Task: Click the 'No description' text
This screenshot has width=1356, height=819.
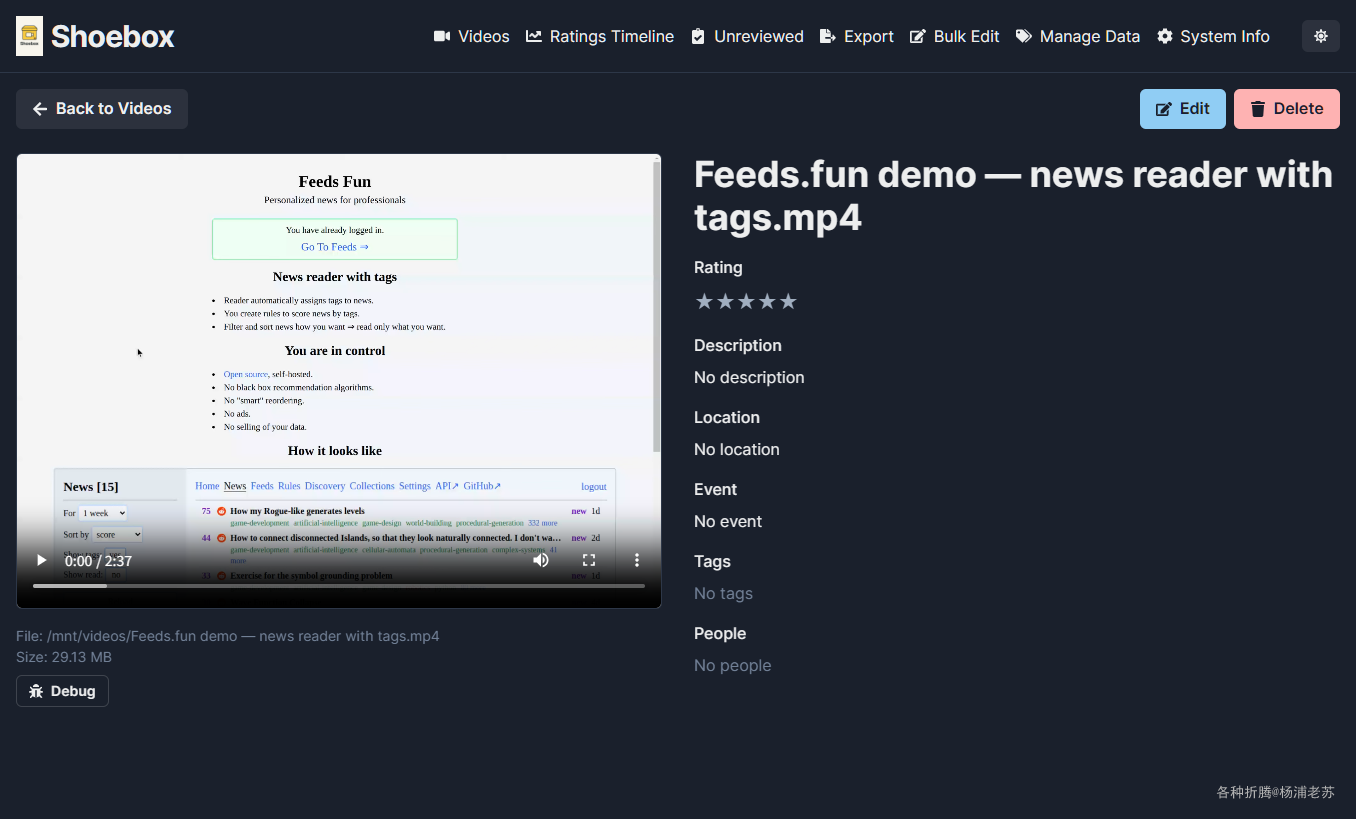Action: [749, 377]
